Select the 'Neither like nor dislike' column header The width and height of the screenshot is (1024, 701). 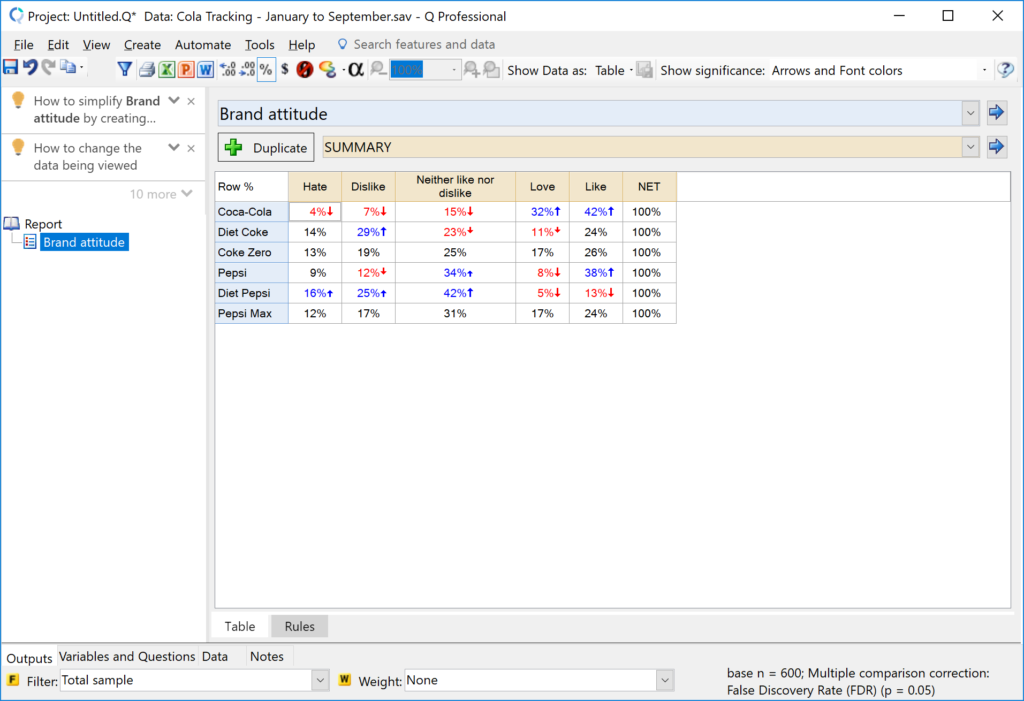coord(455,187)
